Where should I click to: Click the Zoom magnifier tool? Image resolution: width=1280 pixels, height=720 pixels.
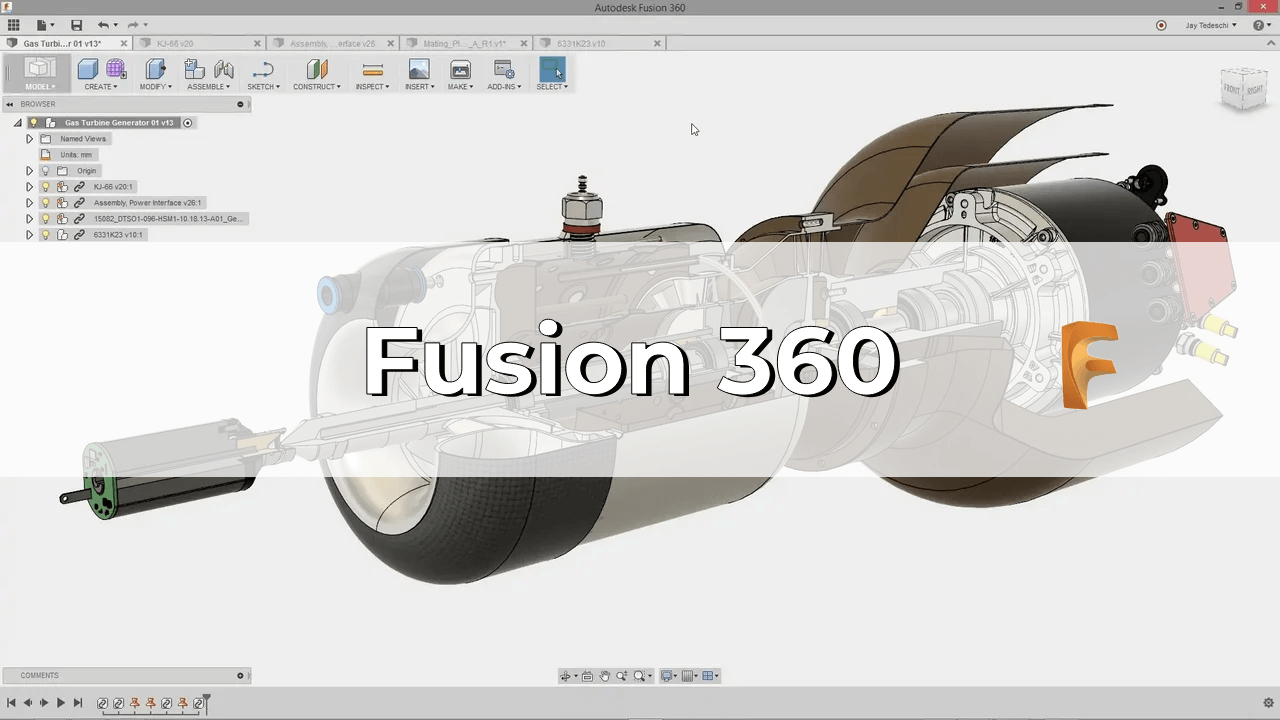click(x=622, y=676)
